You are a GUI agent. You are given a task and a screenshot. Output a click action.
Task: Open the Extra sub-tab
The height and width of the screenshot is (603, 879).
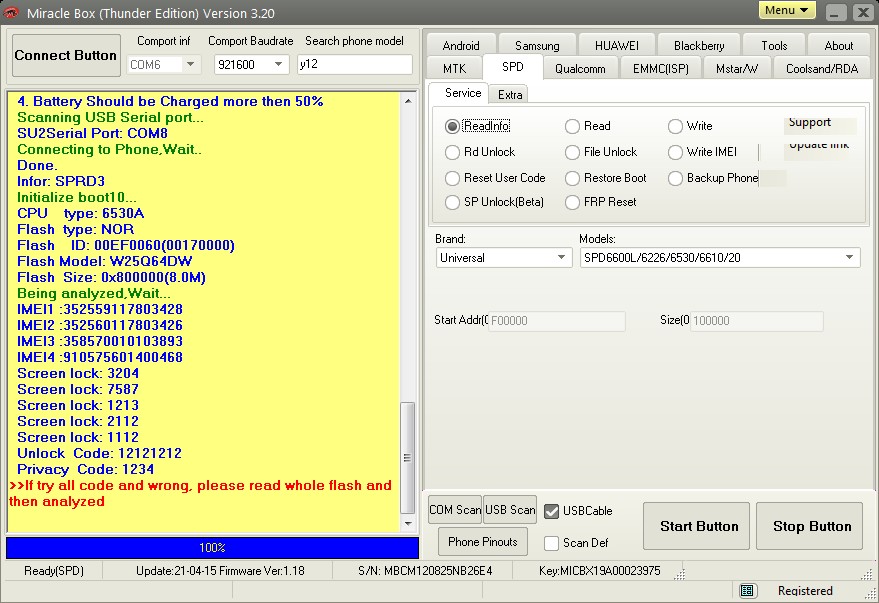(510, 95)
